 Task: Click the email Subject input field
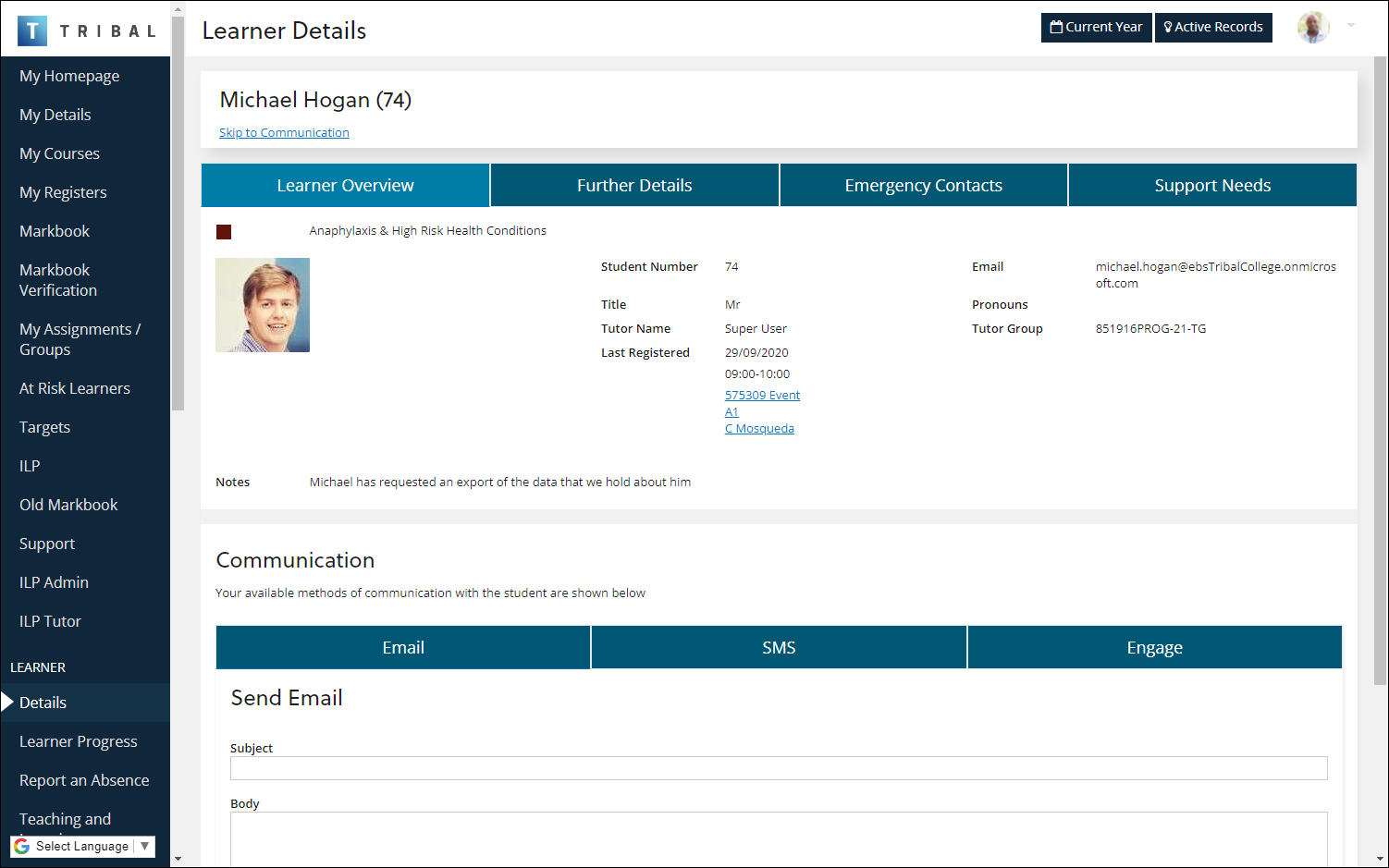click(779, 767)
